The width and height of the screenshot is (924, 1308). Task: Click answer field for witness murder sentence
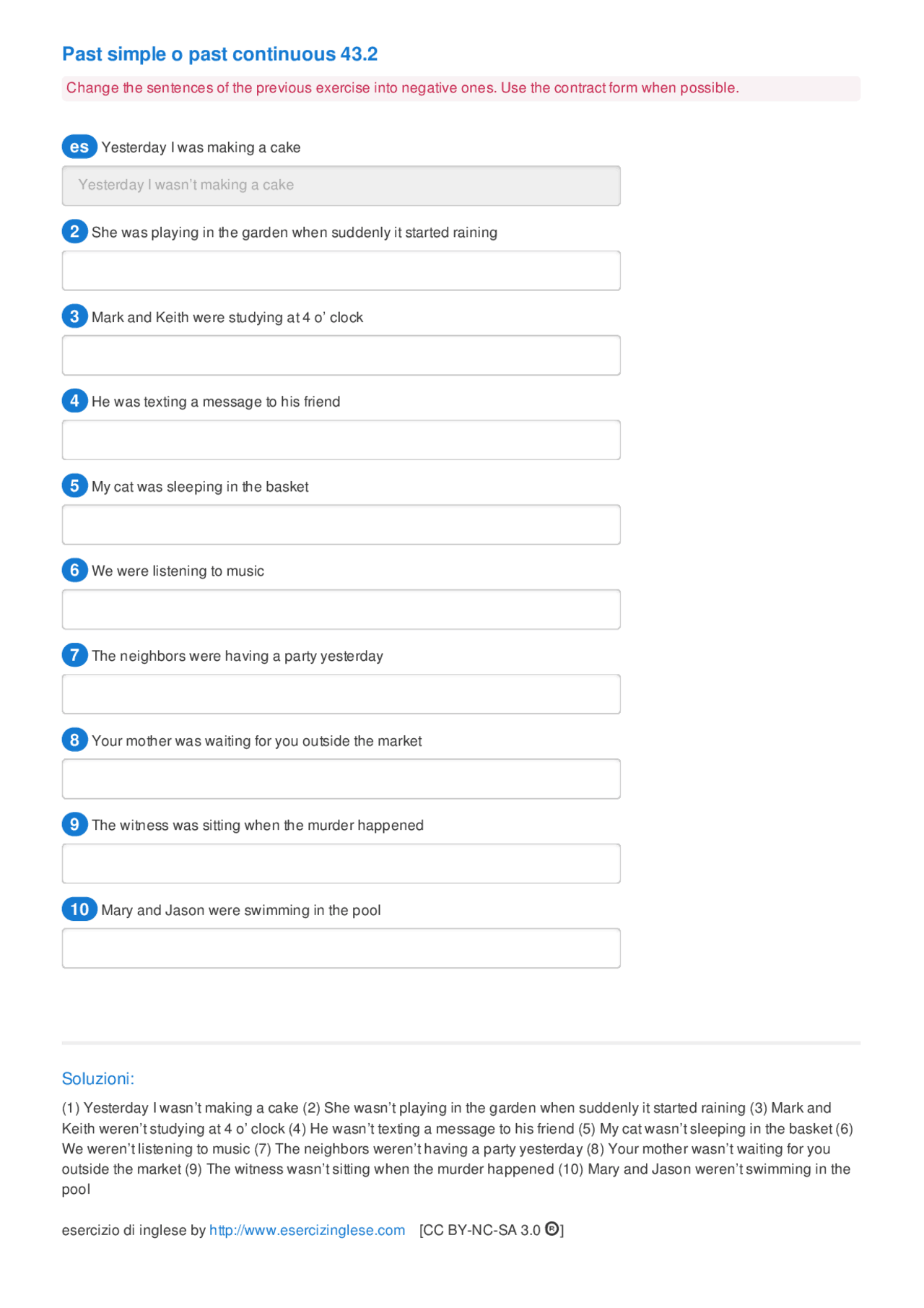tap(341, 864)
